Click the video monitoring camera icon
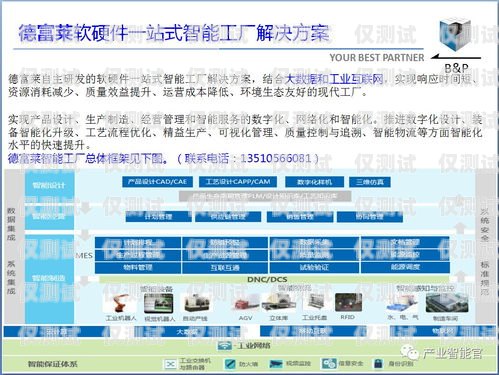This screenshot has height=375, width=499. [276, 364]
